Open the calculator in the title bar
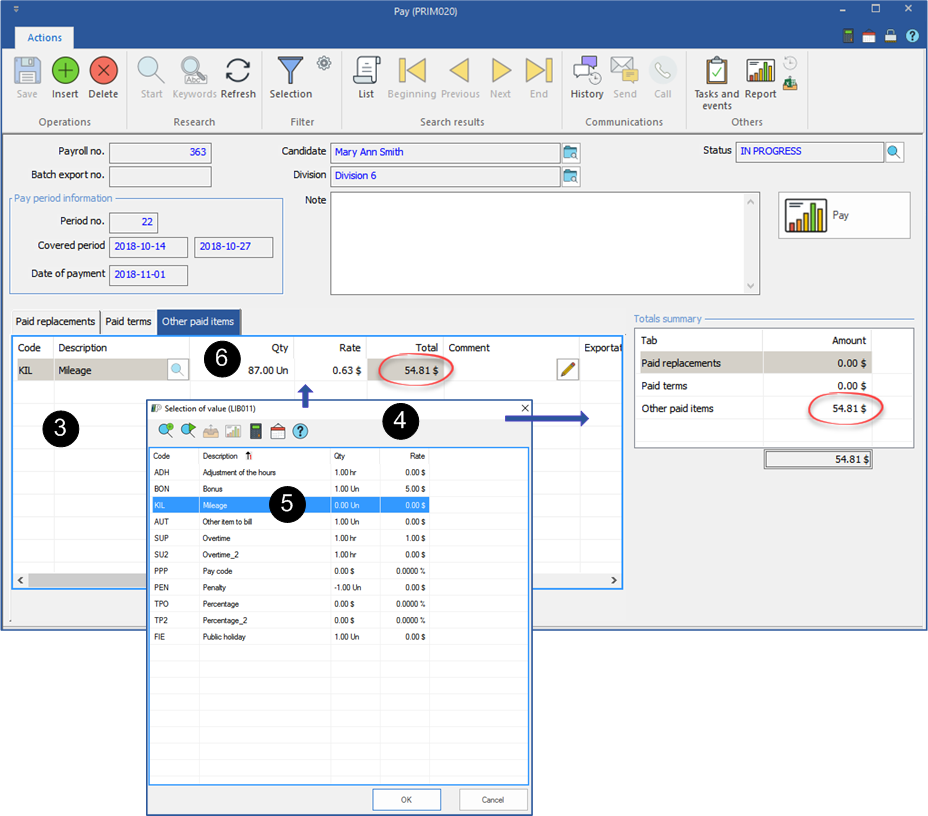 (x=848, y=36)
